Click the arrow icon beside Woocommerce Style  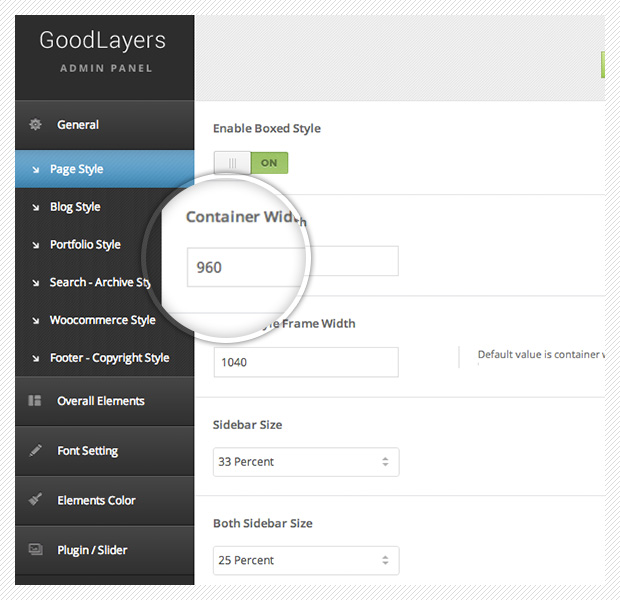(x=36, y=321)
